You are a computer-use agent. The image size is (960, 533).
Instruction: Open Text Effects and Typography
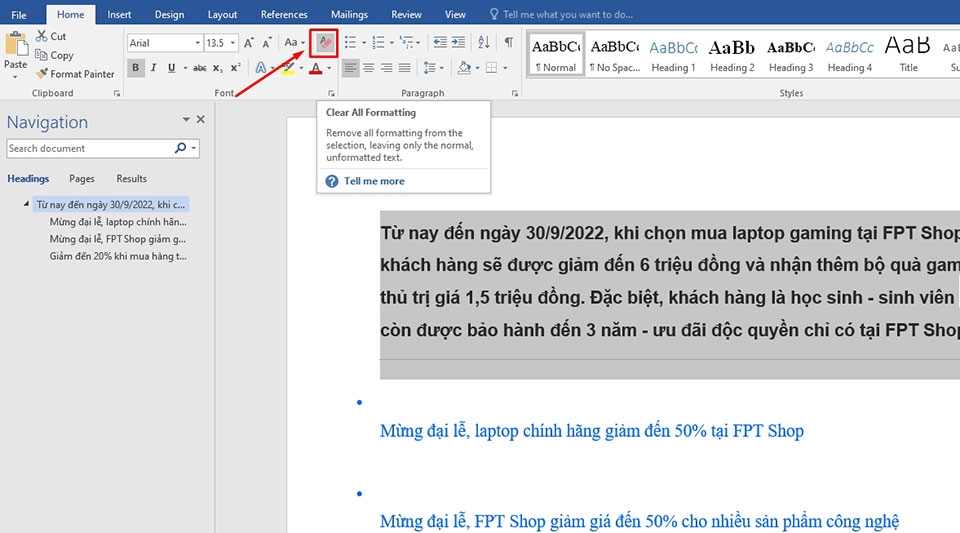(x=261, y=68)
